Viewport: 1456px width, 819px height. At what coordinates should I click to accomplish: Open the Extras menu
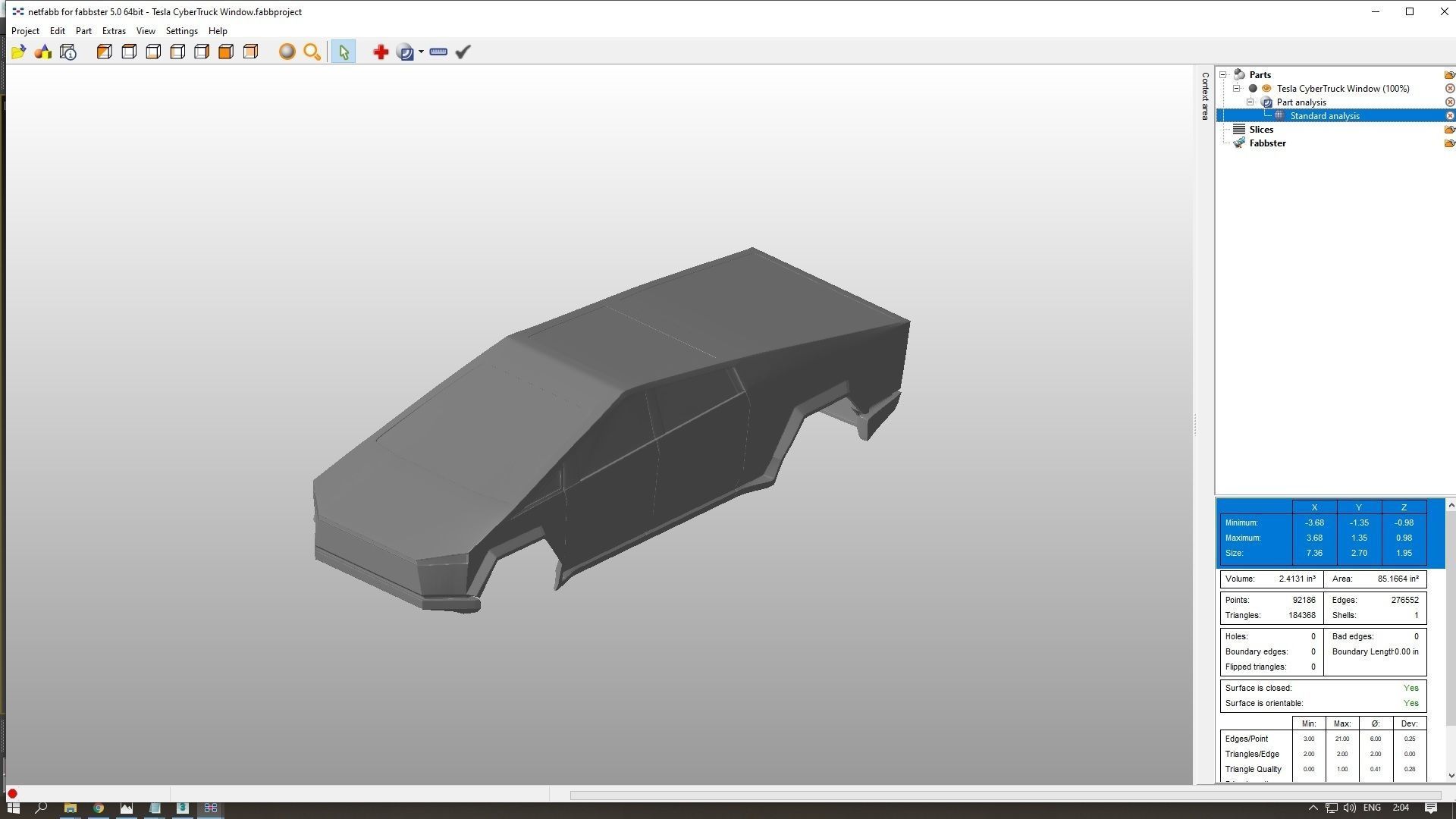114,31
